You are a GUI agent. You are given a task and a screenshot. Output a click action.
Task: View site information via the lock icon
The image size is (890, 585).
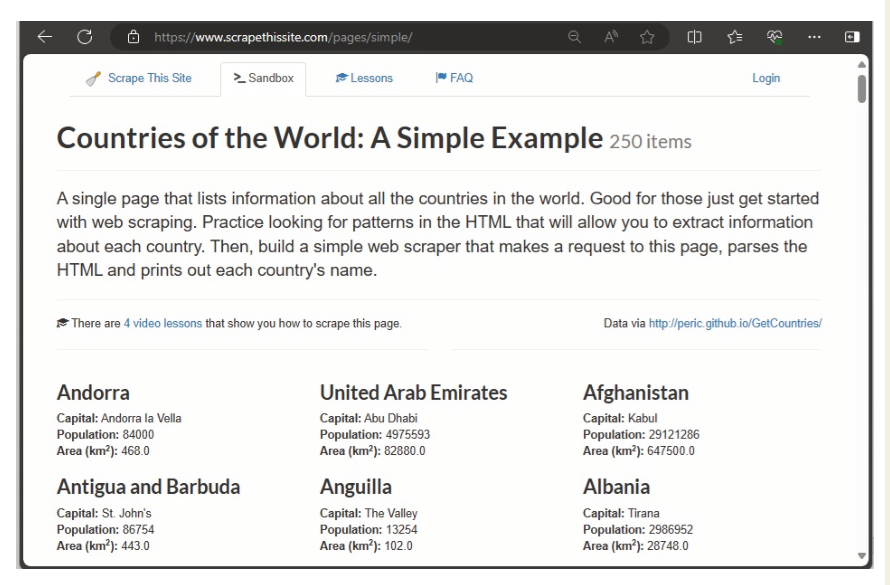[133, 37]
